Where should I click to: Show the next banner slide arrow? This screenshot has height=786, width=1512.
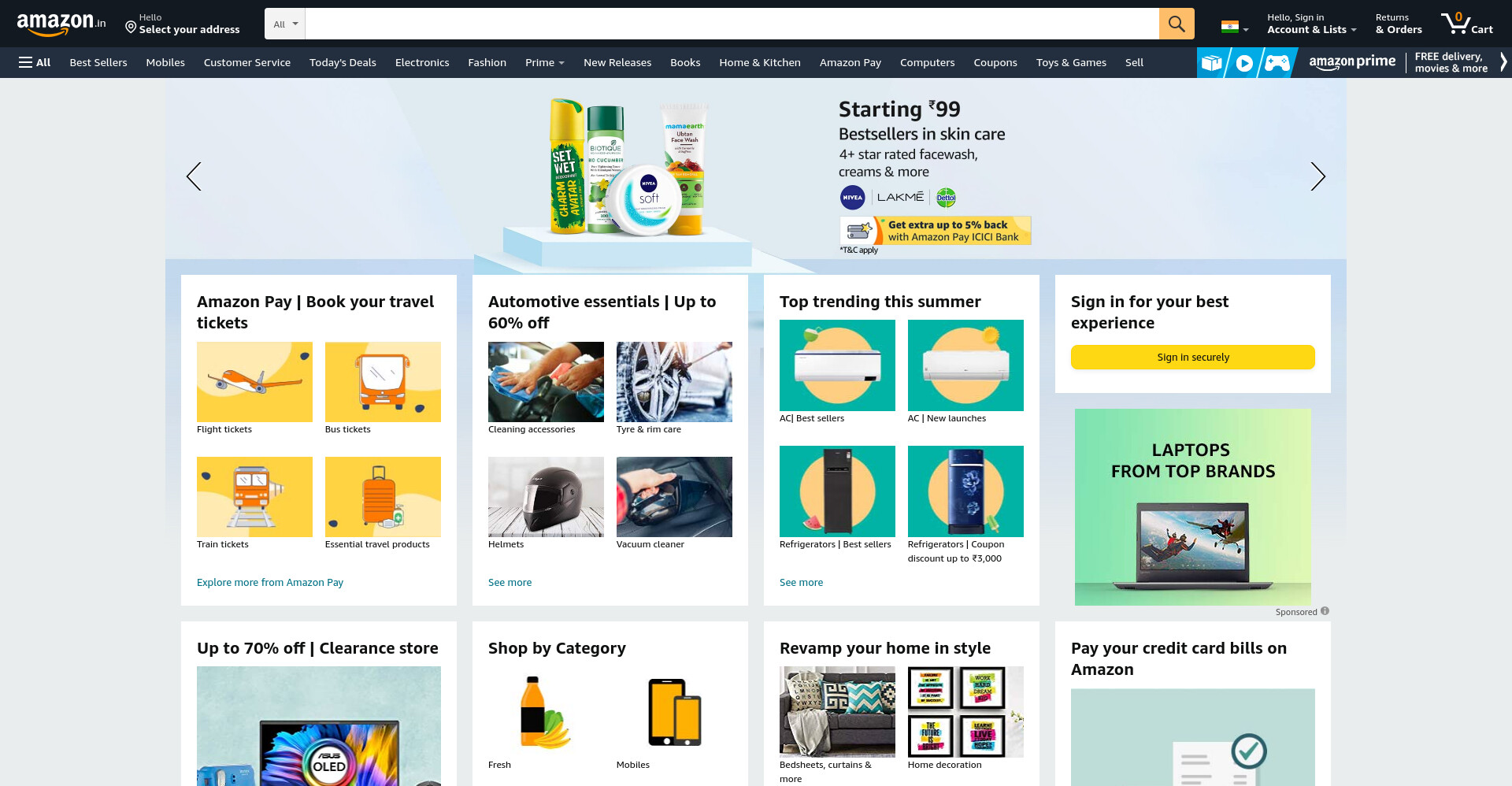coord(1317,176)
